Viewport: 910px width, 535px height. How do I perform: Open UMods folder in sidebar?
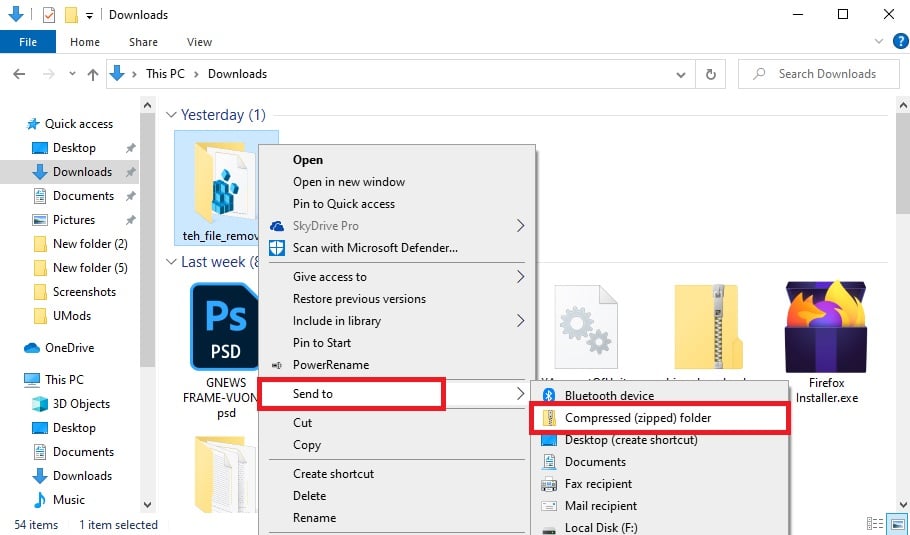(72, 316)
